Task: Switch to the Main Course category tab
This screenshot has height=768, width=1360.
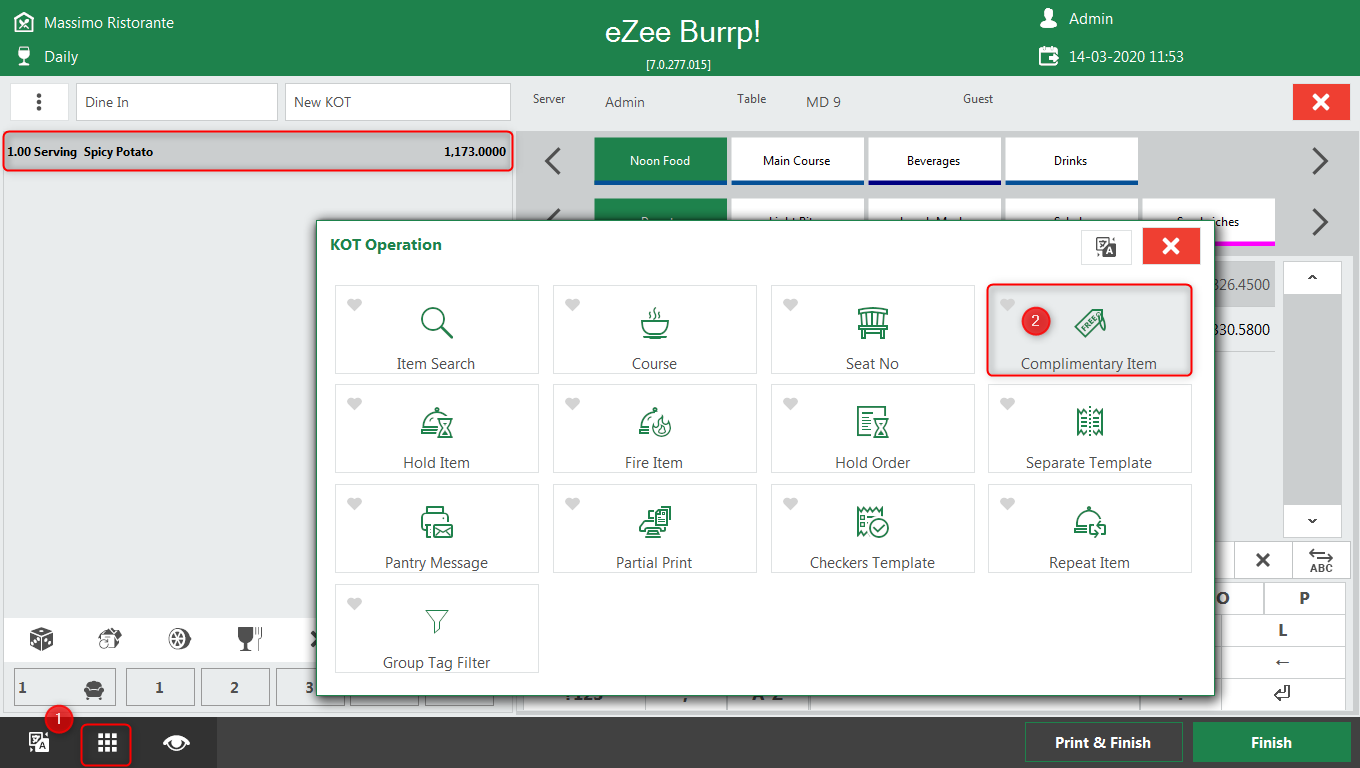Action: (x=797, y=161)
